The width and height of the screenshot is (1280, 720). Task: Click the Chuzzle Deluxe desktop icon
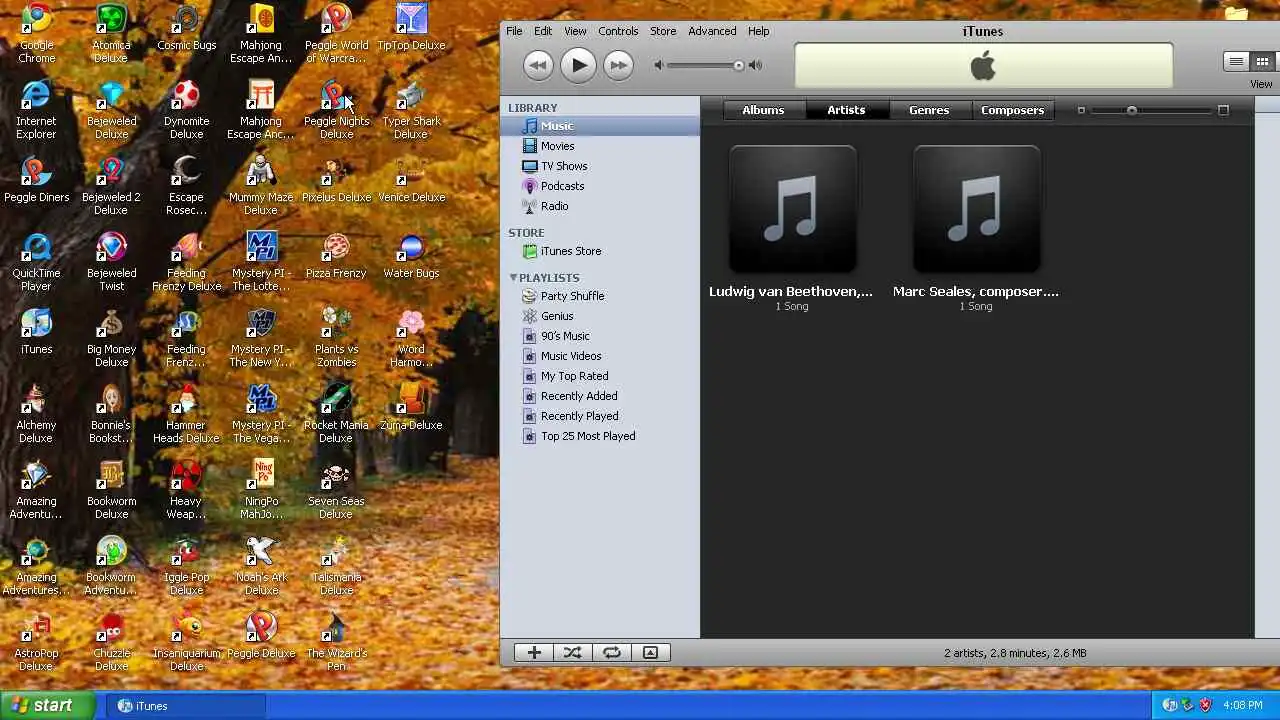pyautogui.click(x=111, y=642)
